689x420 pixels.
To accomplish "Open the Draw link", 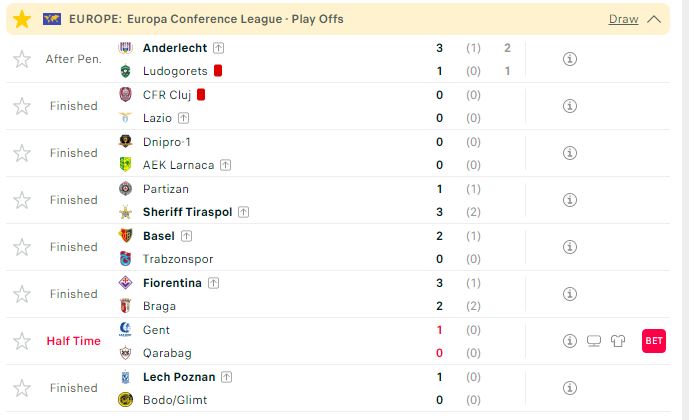I will 623,19.
